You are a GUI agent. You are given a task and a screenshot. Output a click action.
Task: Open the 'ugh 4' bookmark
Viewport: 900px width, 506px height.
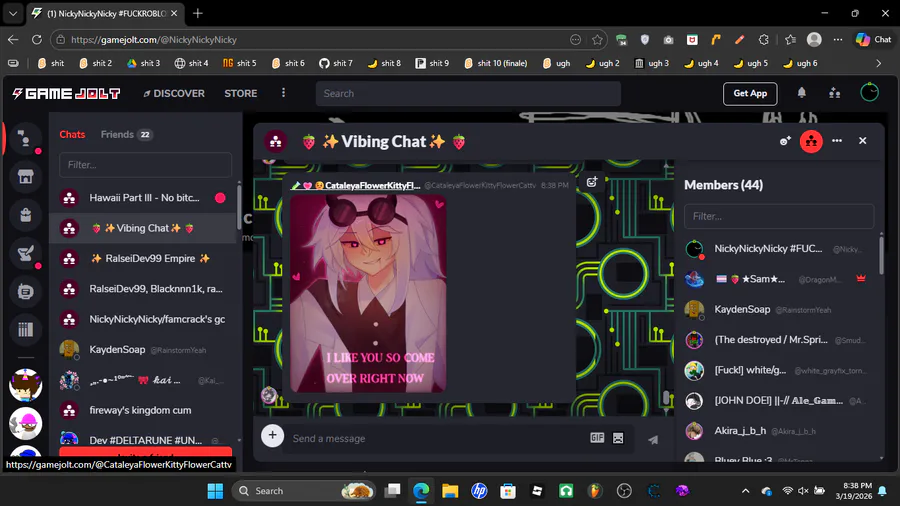coord(701,63)
